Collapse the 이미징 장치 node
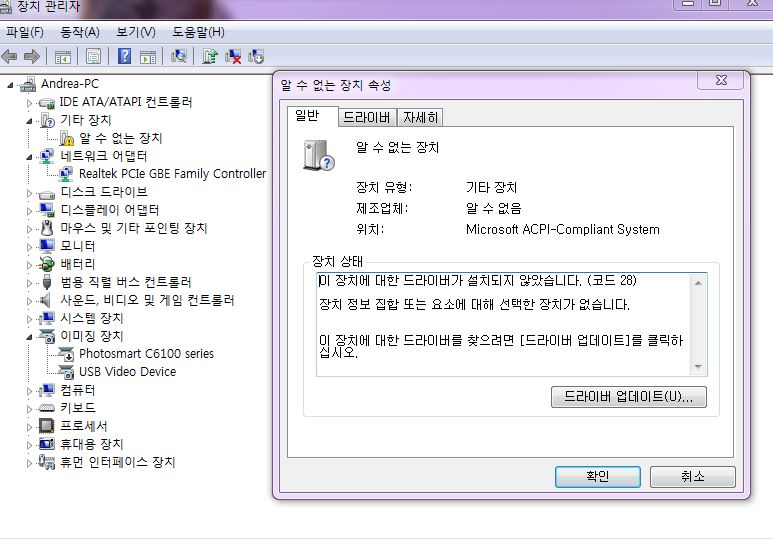Screen dimensions: 773x540 click(x=29, y=337)
